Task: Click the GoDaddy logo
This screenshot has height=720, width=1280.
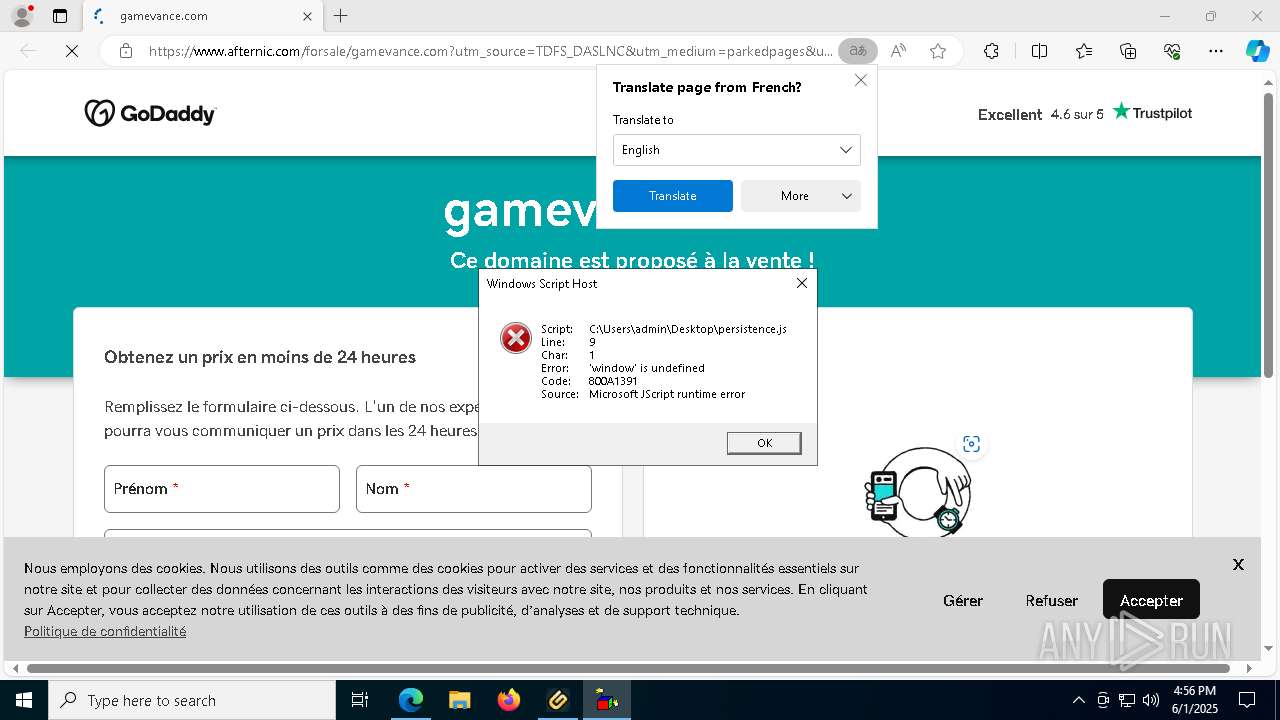Action: tap(150, 113)
